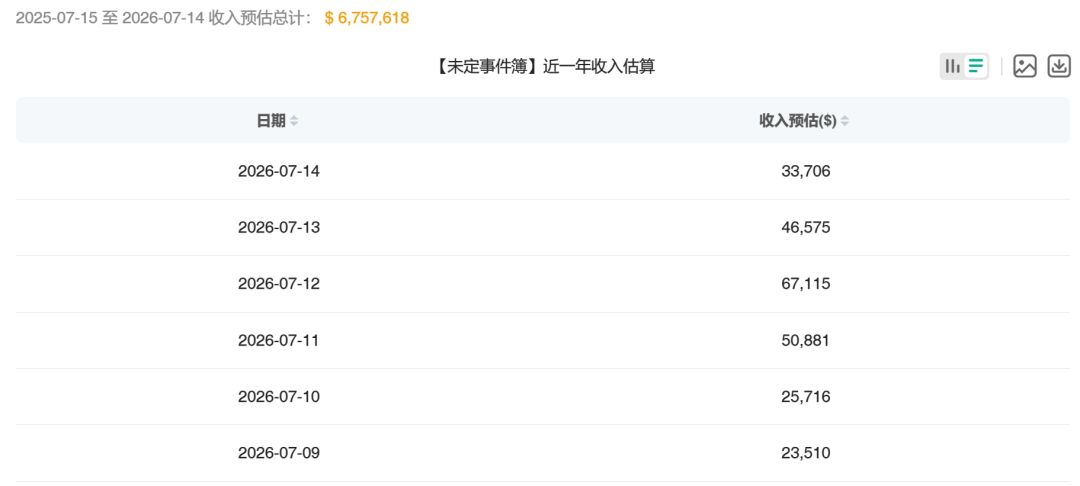Sort by 日期 column arrows
The image size is (1080, 486).
(294, 121)
